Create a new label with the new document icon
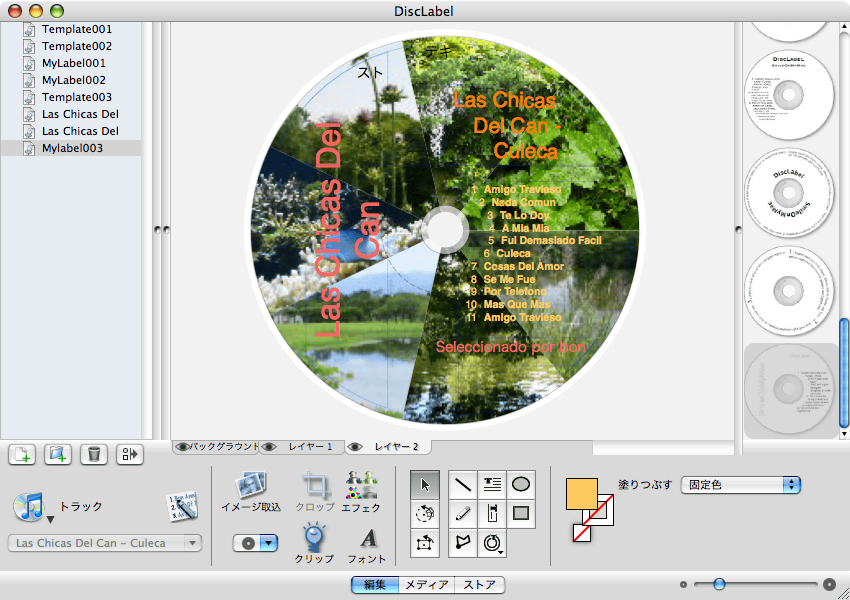The height and width of the screenshot is (600, 850). (22, 454)
